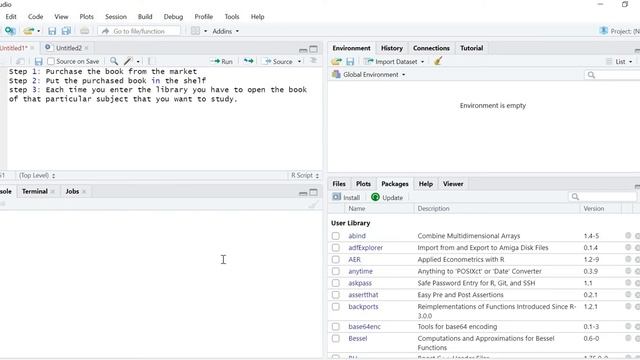Screen dimensions: 640x360
Task: Save current document from main toolbar
Action: 52,31
